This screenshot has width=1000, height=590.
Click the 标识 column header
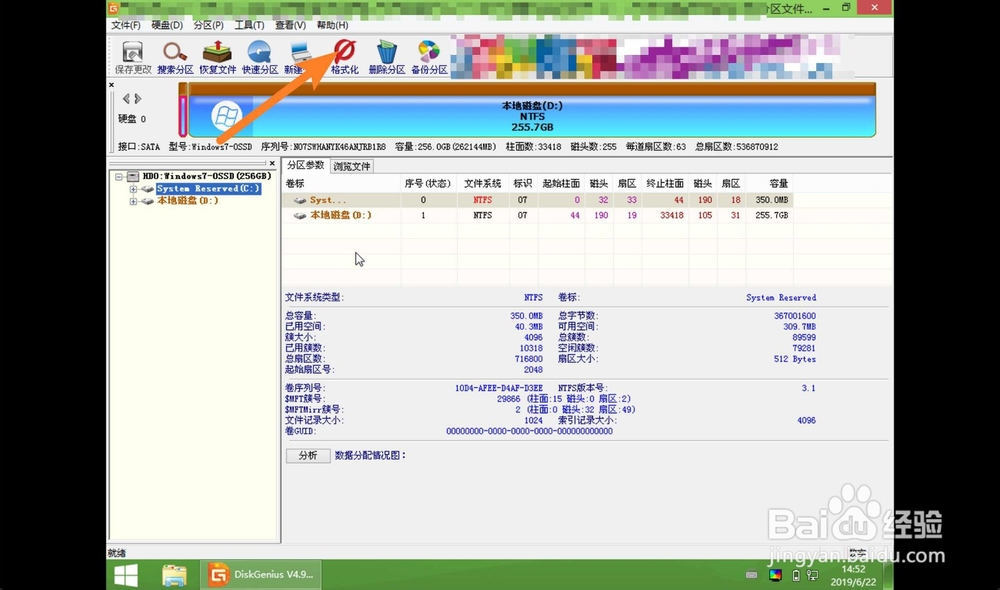[523, 184]
